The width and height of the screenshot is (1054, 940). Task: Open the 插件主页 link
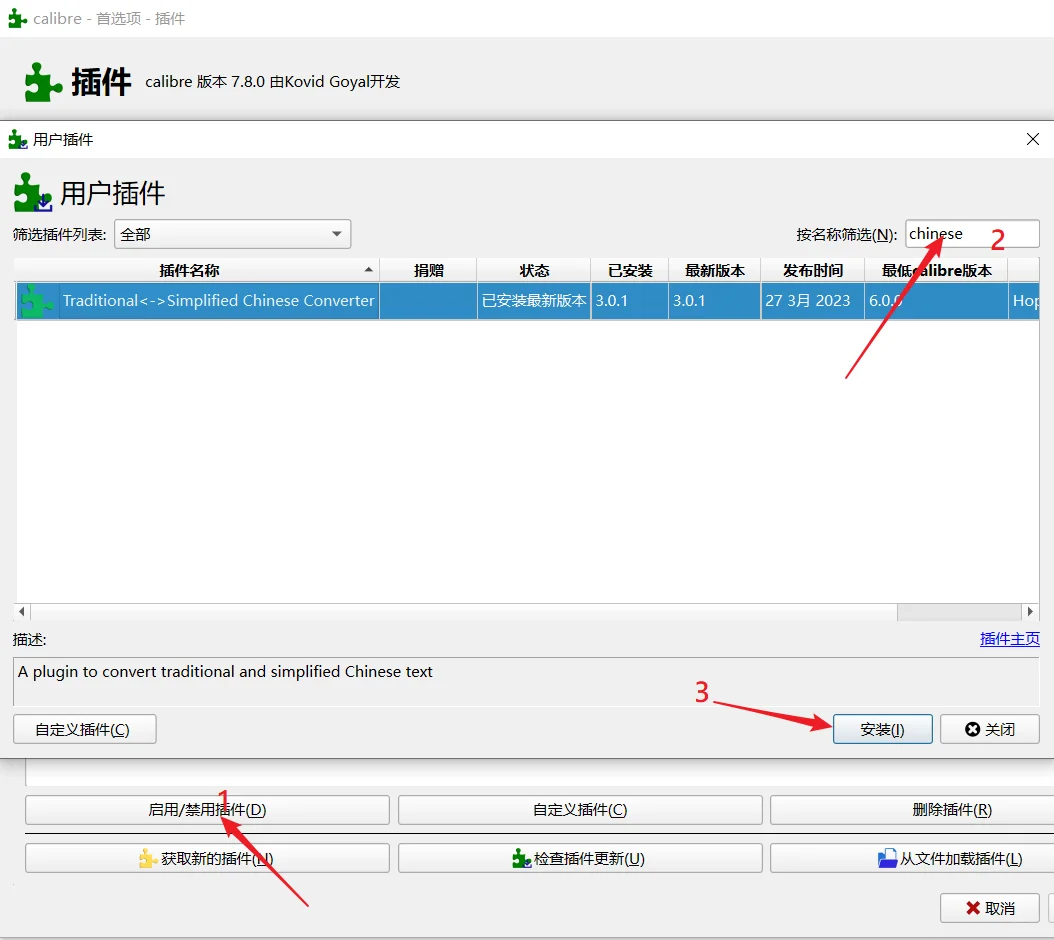click(1010, 639)
